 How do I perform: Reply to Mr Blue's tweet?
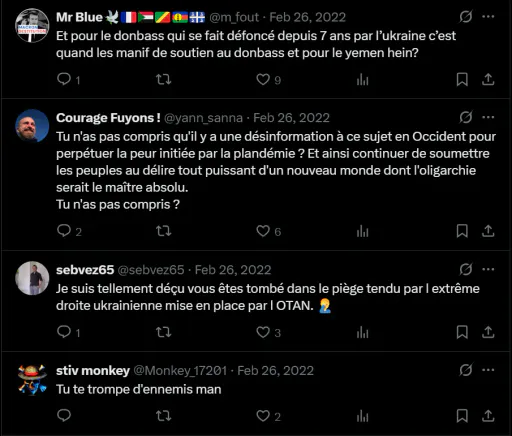coord(64,80)
